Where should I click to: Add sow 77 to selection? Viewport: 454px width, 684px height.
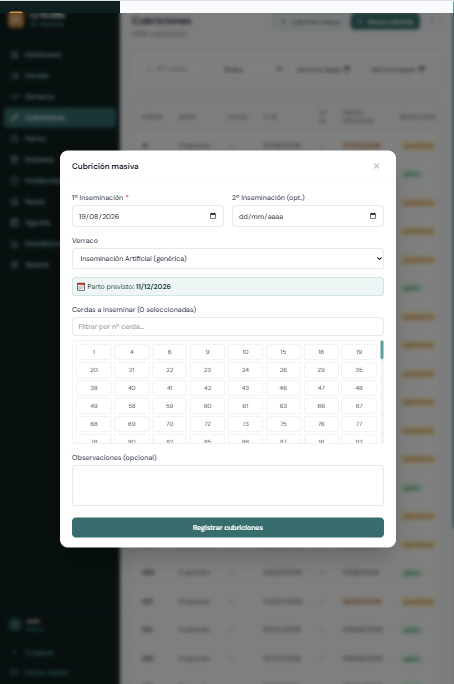[359, 424]
